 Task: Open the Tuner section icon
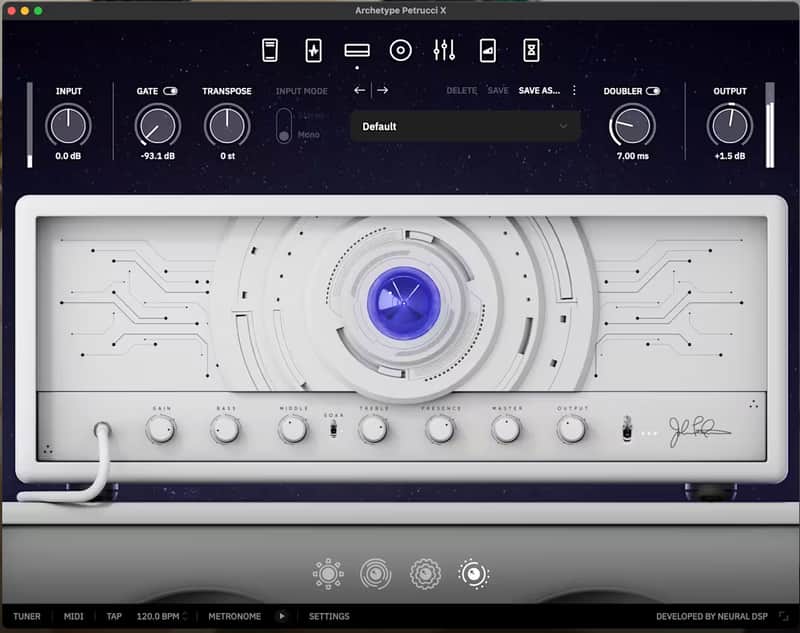[x=269, y=50]
